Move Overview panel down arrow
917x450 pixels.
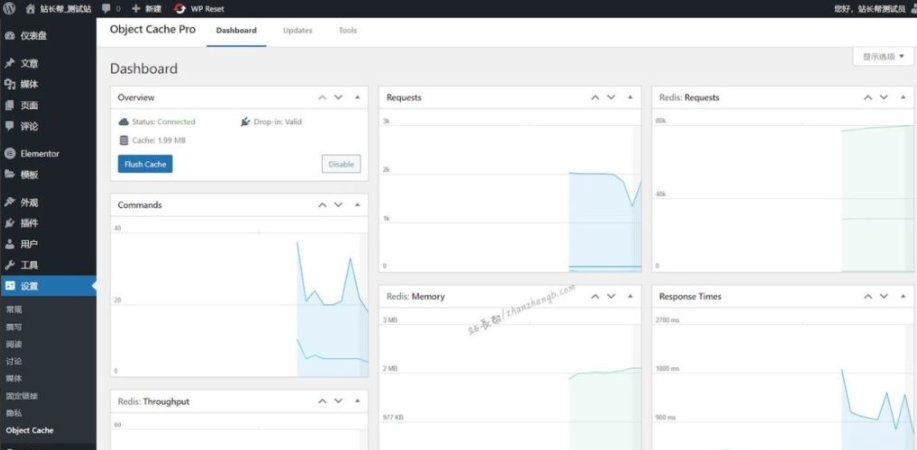[338, 98]
